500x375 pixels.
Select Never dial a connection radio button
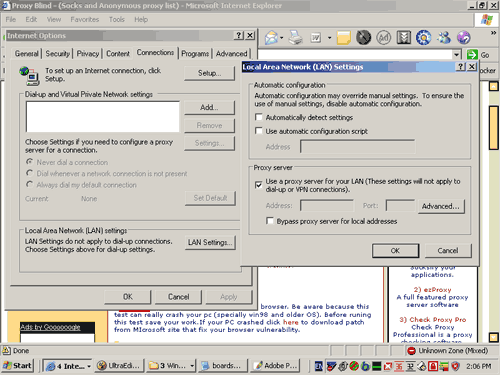click(29, 162)
